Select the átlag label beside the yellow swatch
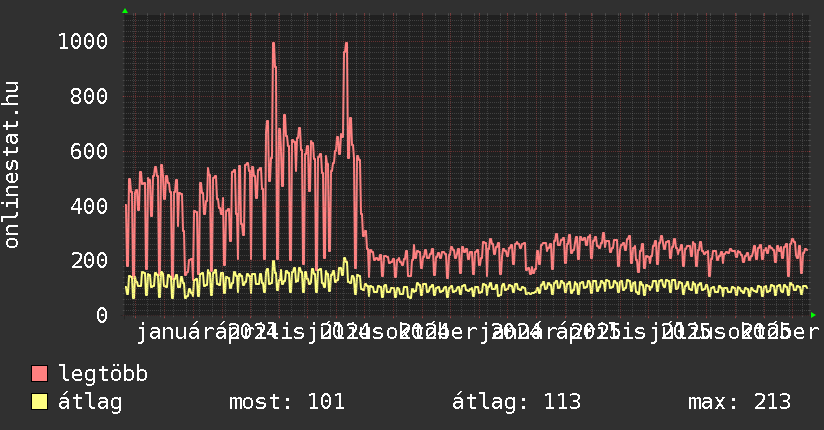 pos(90,402)
